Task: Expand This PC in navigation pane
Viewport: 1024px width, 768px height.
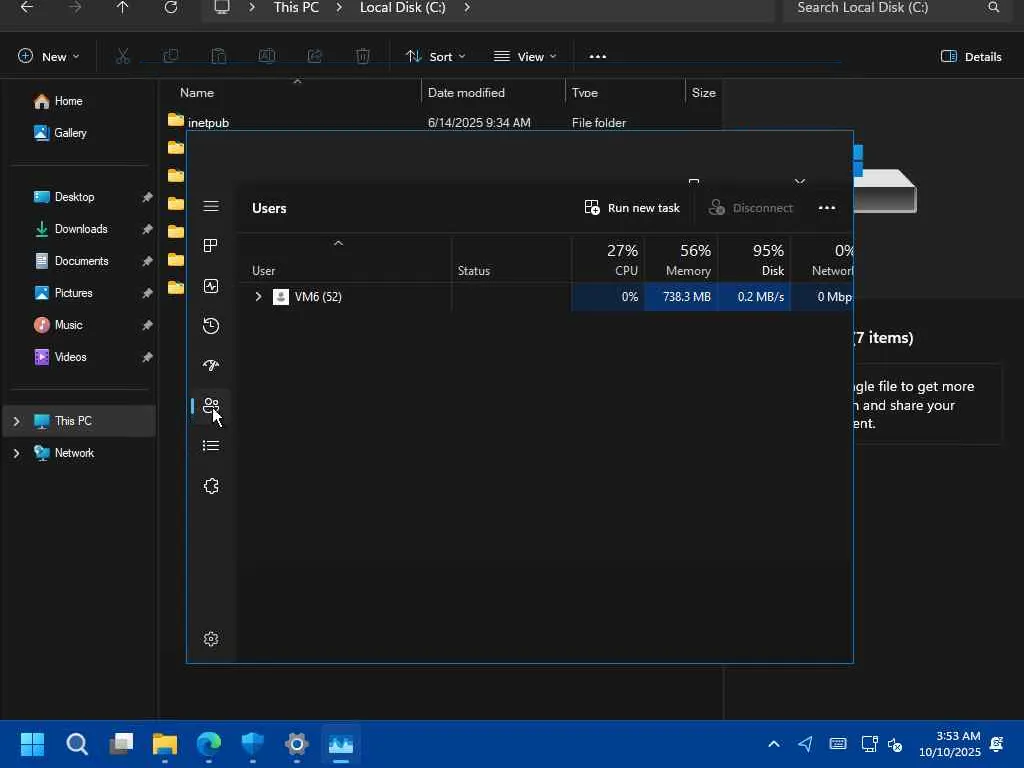Action: point(16,421)
